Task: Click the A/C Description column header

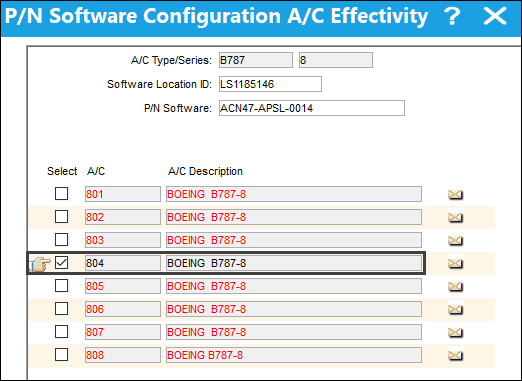Action: tap(205, 171)
